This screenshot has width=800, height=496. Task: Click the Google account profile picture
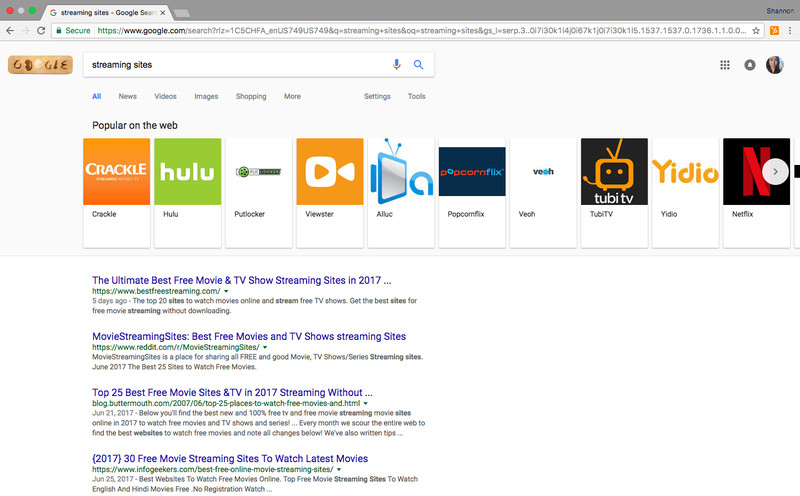775,65
